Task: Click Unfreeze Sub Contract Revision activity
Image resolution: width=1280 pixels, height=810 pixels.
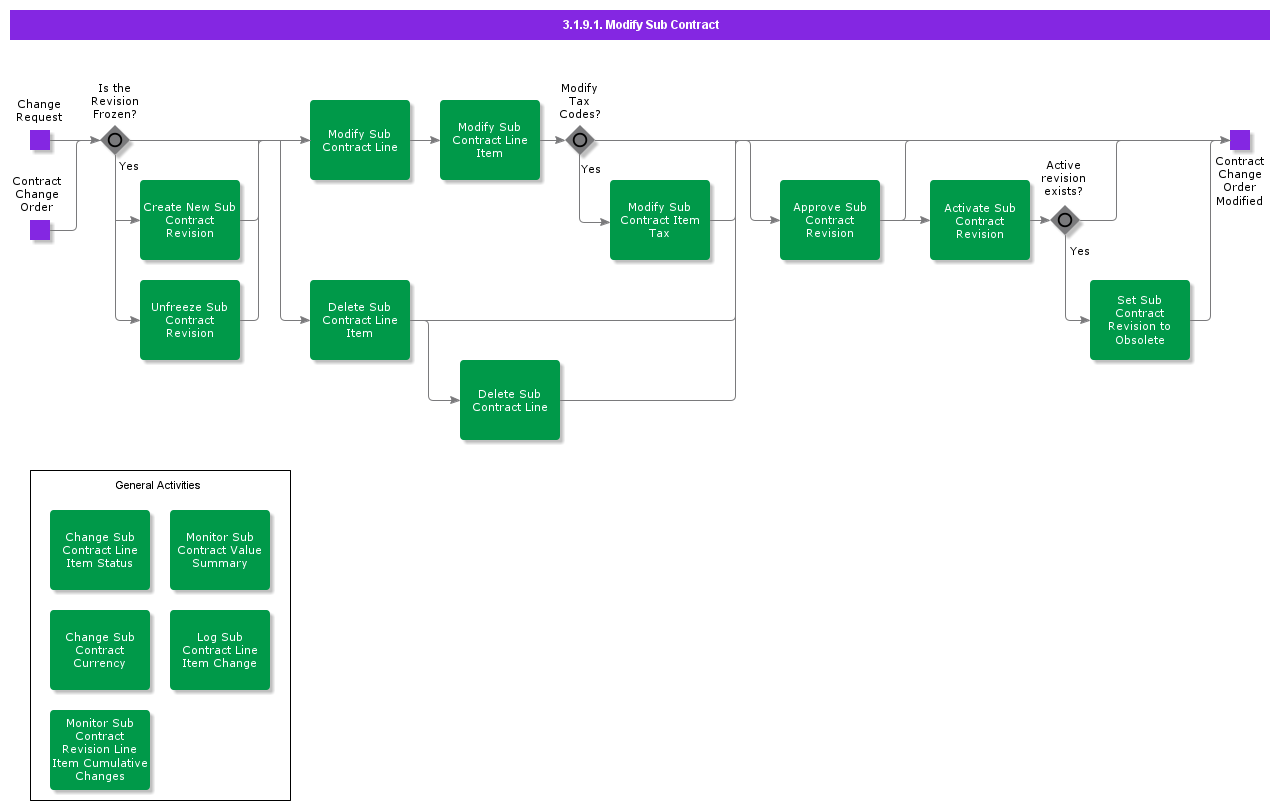Action: point(190,320)
